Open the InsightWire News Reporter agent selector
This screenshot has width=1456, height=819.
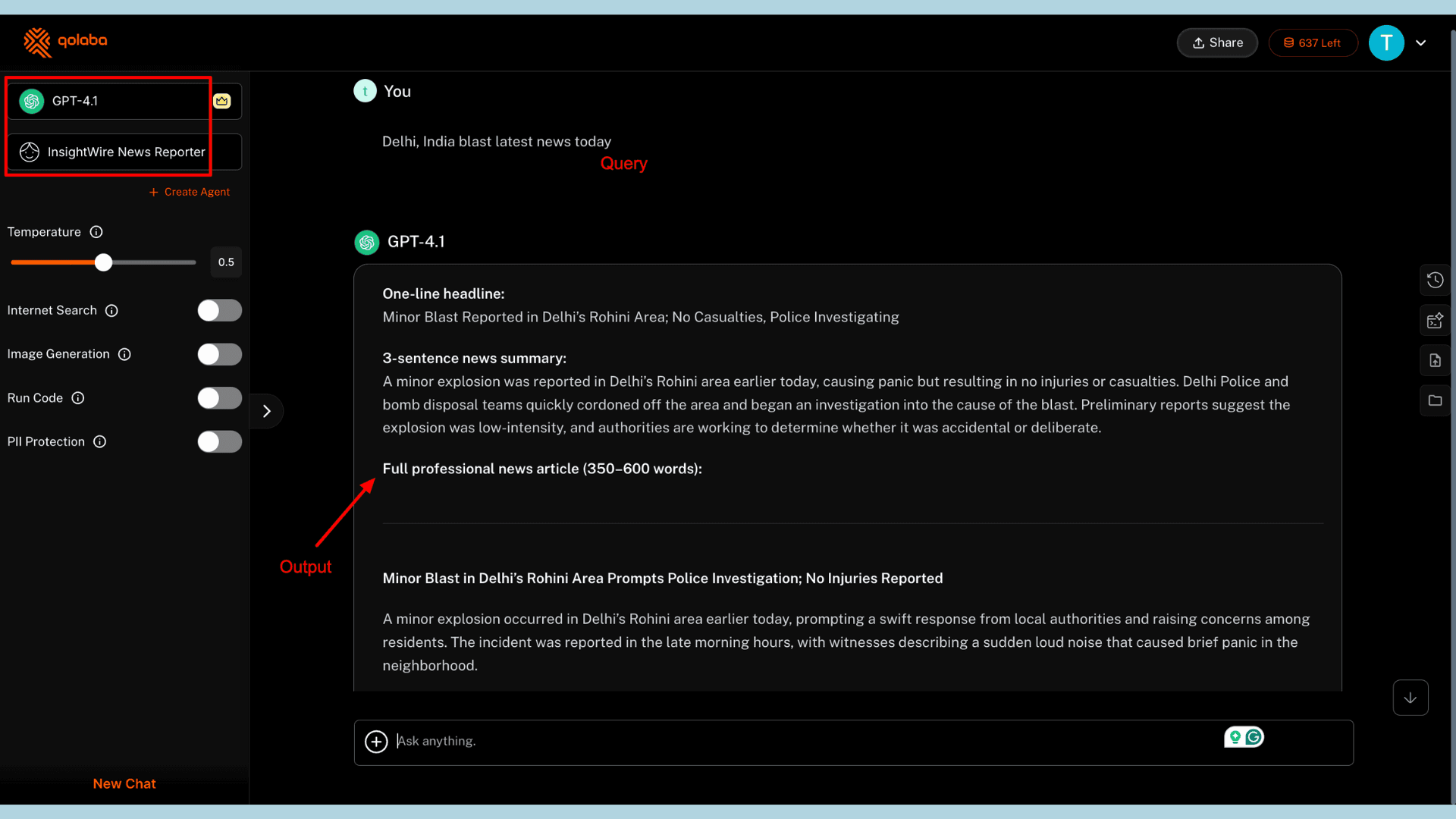(x=124, y=152)
